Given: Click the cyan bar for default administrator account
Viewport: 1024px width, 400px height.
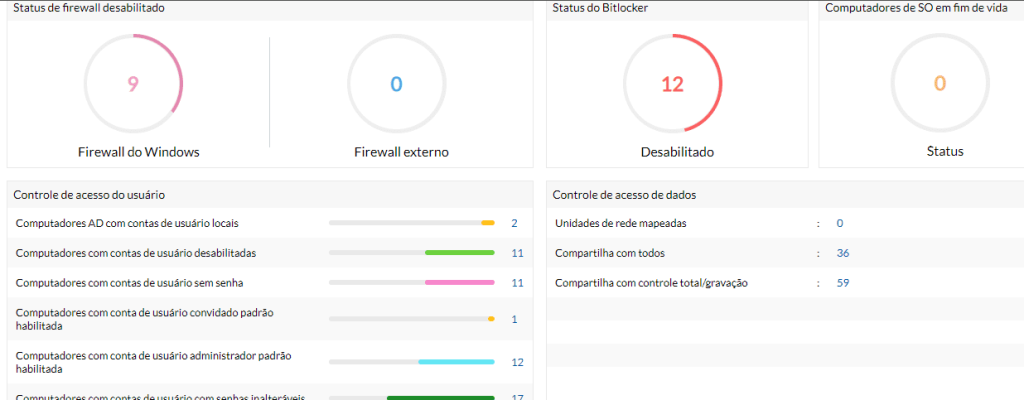Looking at the screenshot, I should coord(456,362).
